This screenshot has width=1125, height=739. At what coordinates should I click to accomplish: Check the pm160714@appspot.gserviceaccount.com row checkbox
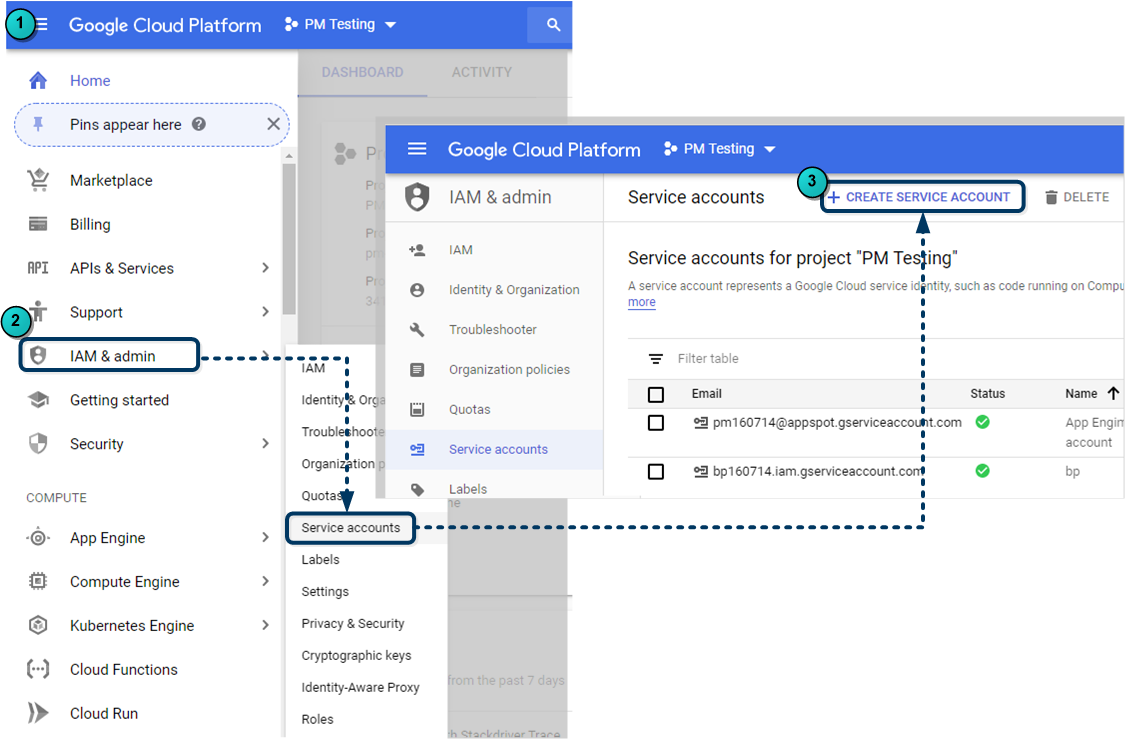pyautogui.click(x=656, y=423)
